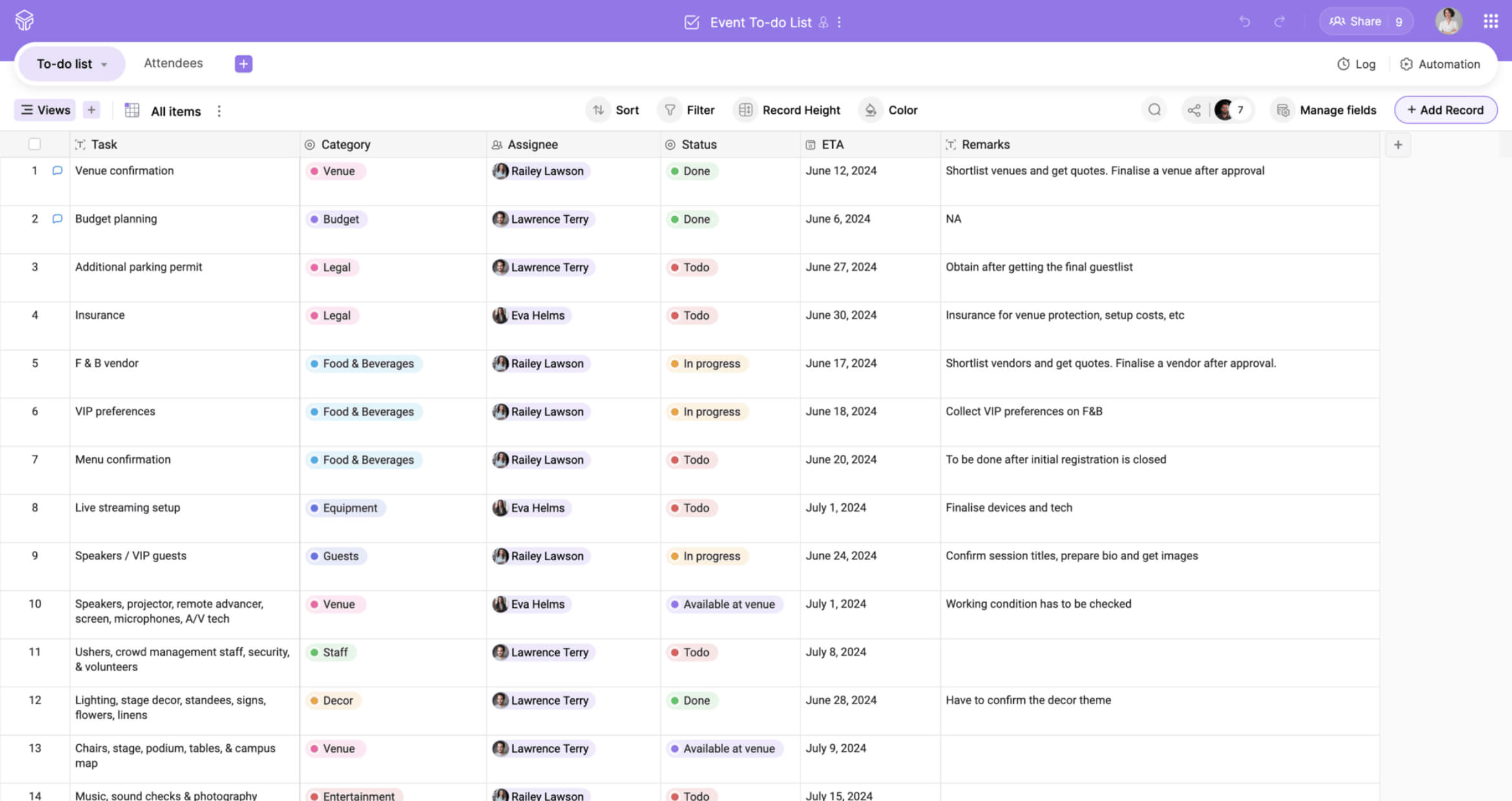This screenshot has height=801, width=1512.
Task: Expand the To-do list tab dropdown arrow
Action: (104, 65)
